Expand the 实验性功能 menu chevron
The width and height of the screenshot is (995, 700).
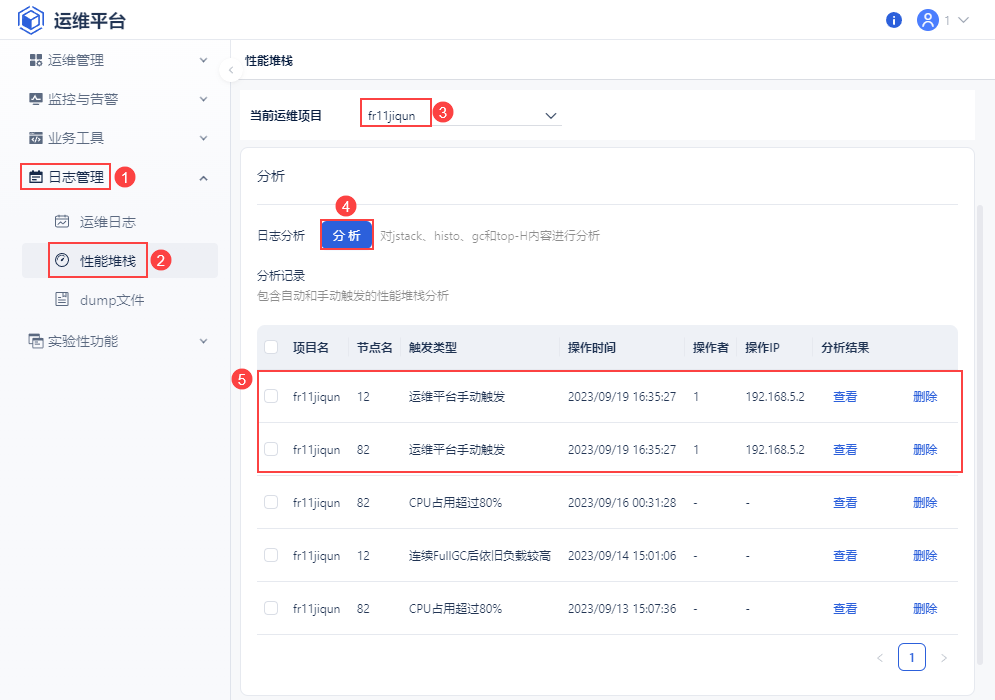tap(204, 341)
